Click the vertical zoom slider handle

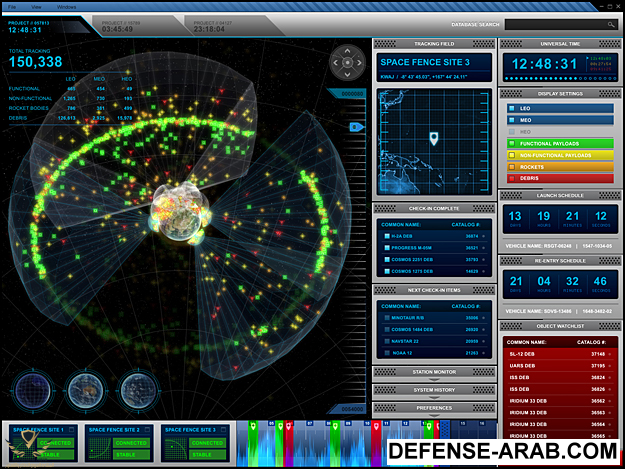354,127
